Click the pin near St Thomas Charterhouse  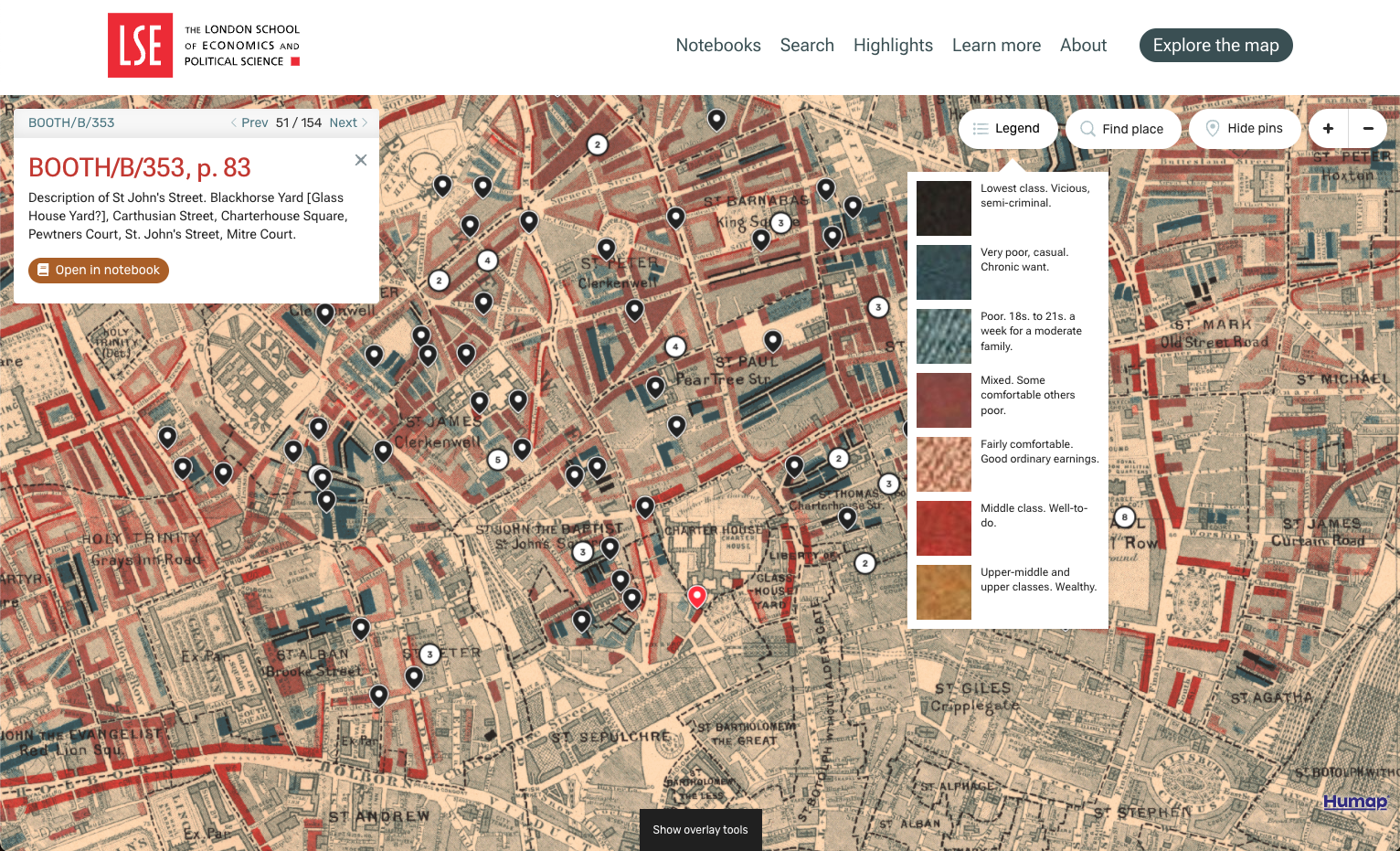[x=847, y=517]
